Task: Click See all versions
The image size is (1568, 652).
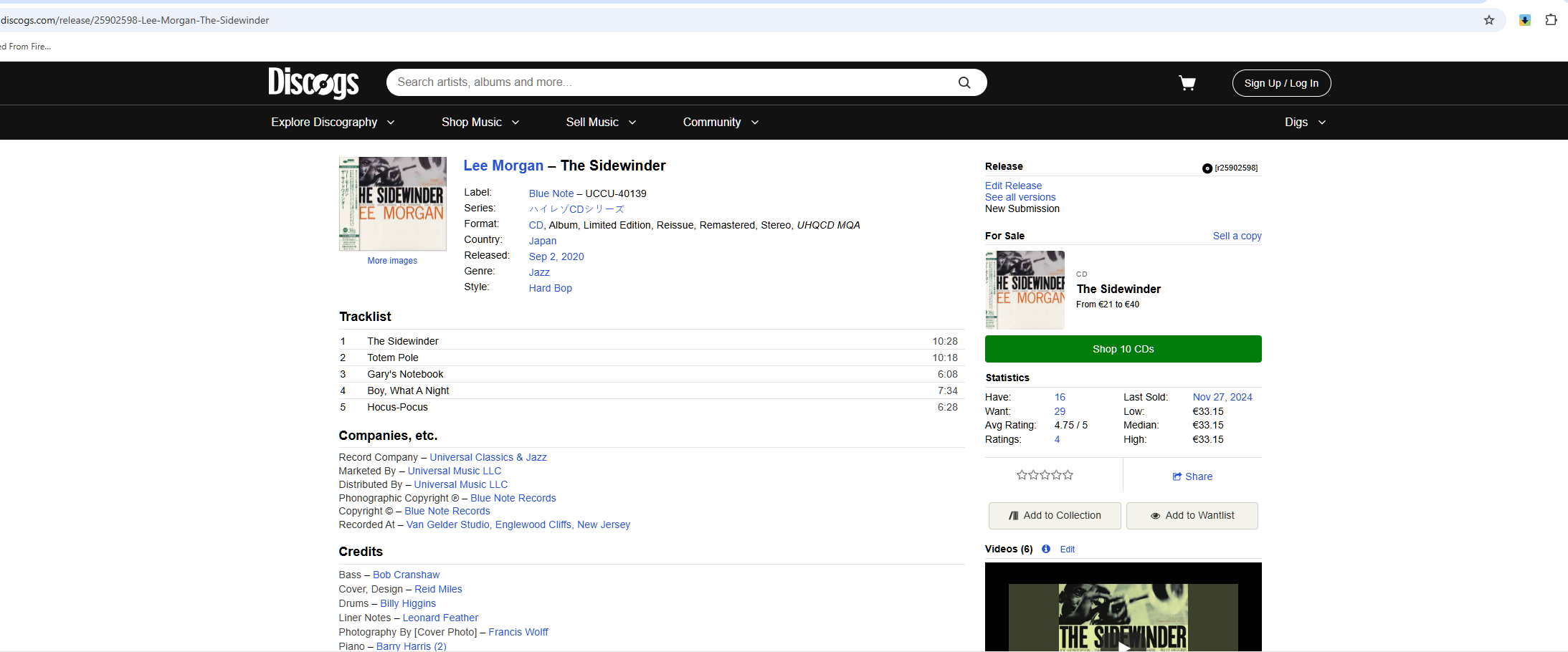Action: click(1020, 197)
